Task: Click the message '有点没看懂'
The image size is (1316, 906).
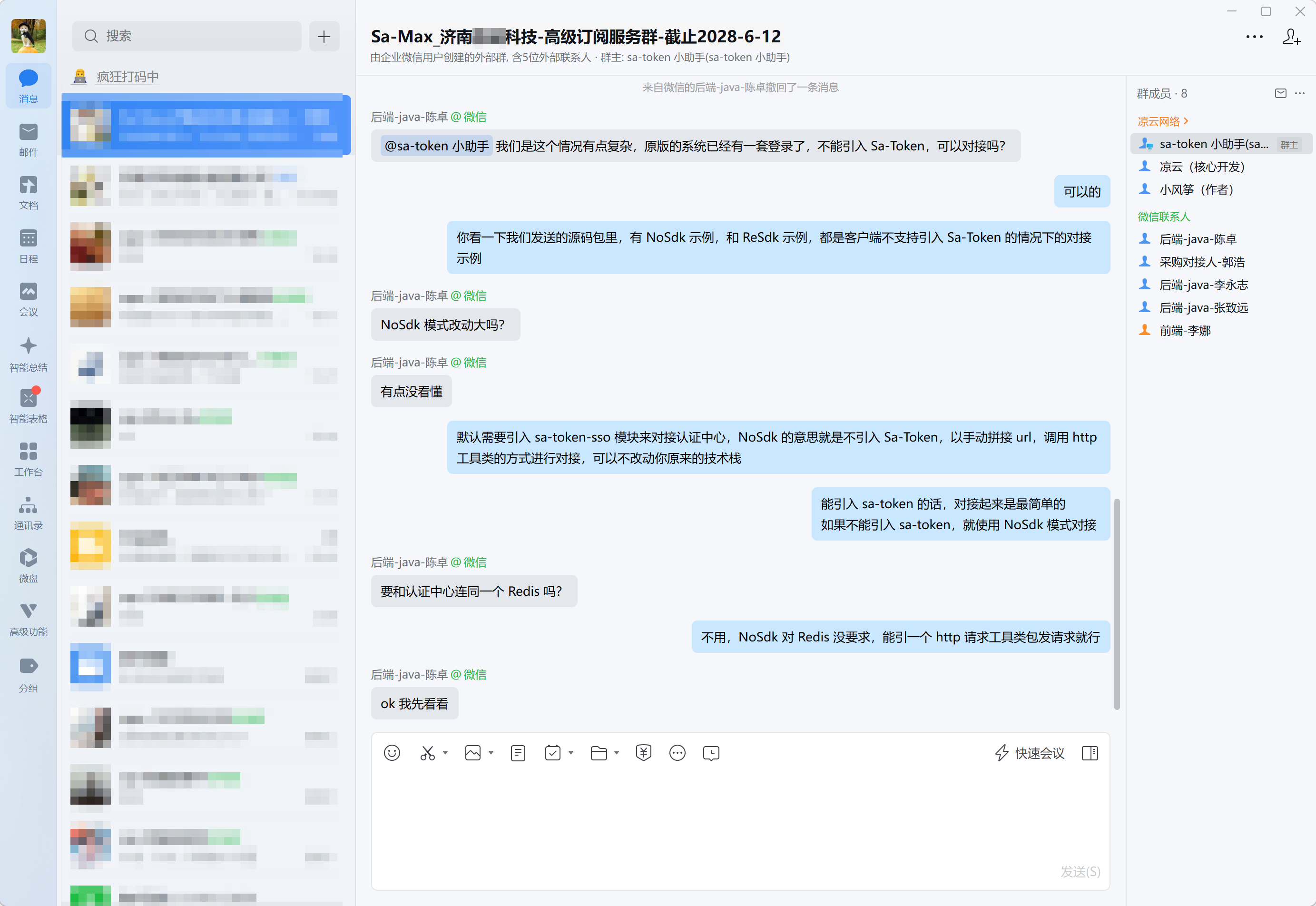Action: (412, 392)
